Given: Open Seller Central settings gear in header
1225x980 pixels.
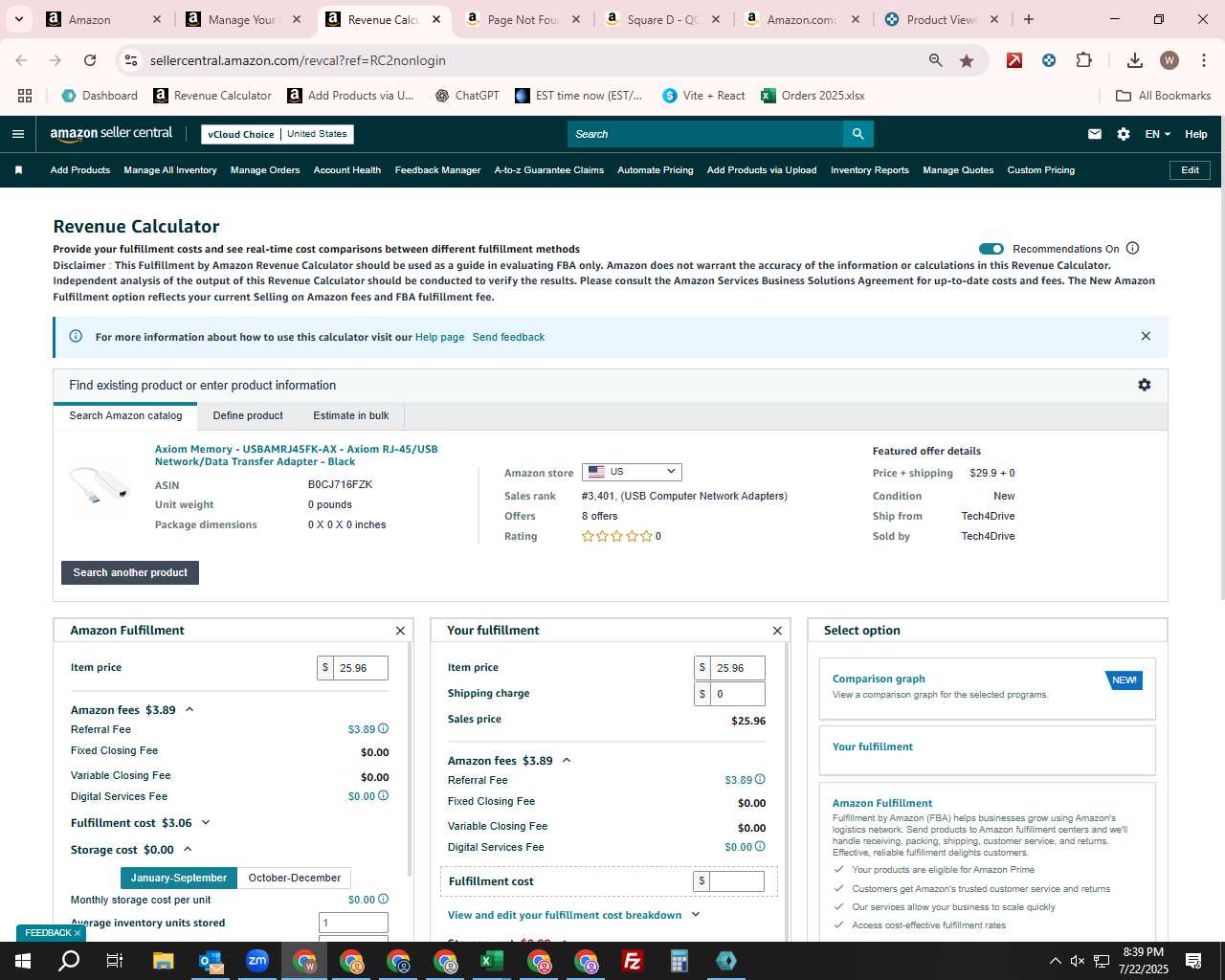Looking at the screenshot, I should pyautogui.click(x=1124, y=134).
